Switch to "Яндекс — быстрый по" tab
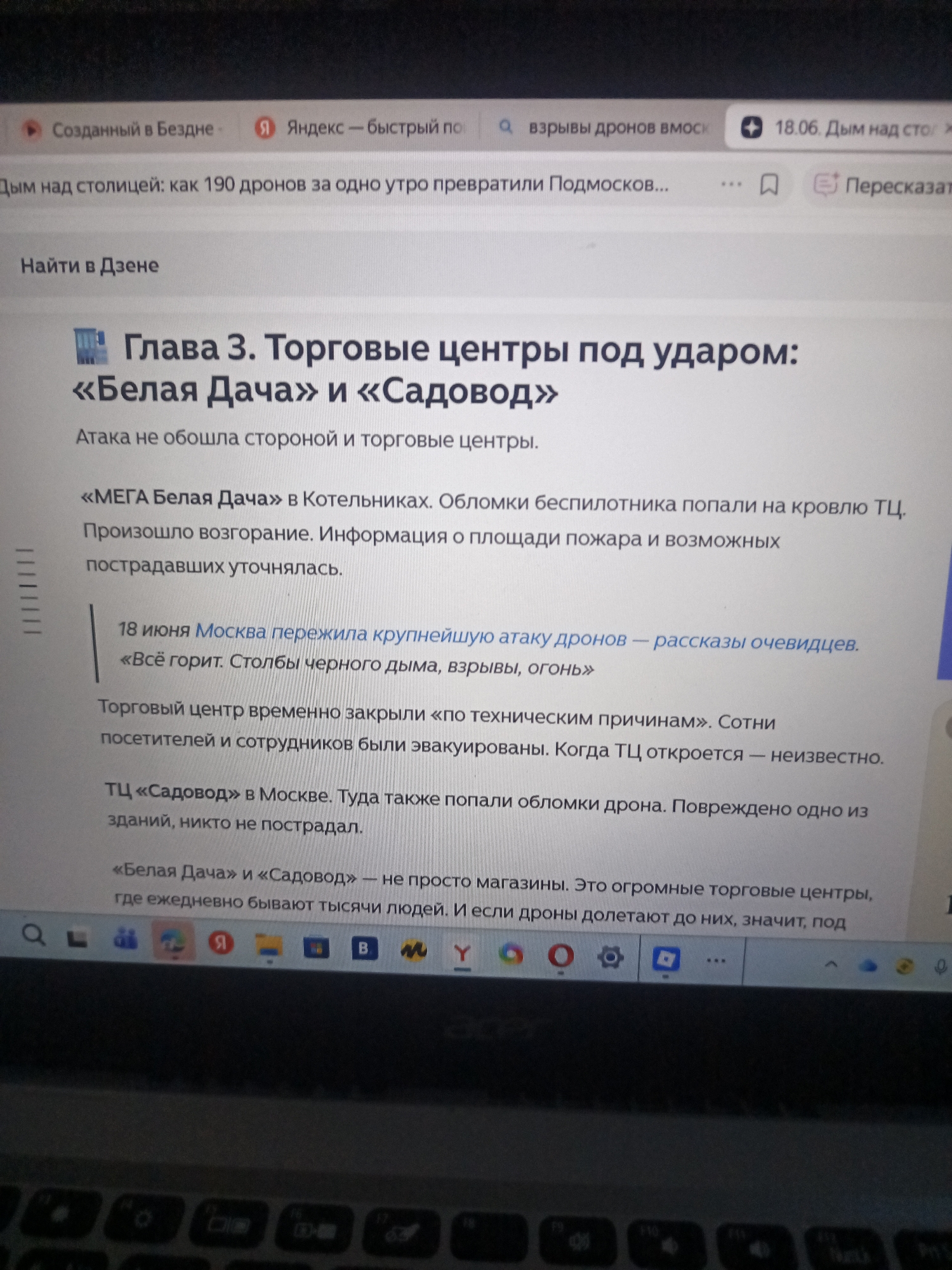This screenshot has width=952, height=1270. click(x=360, y=128)
